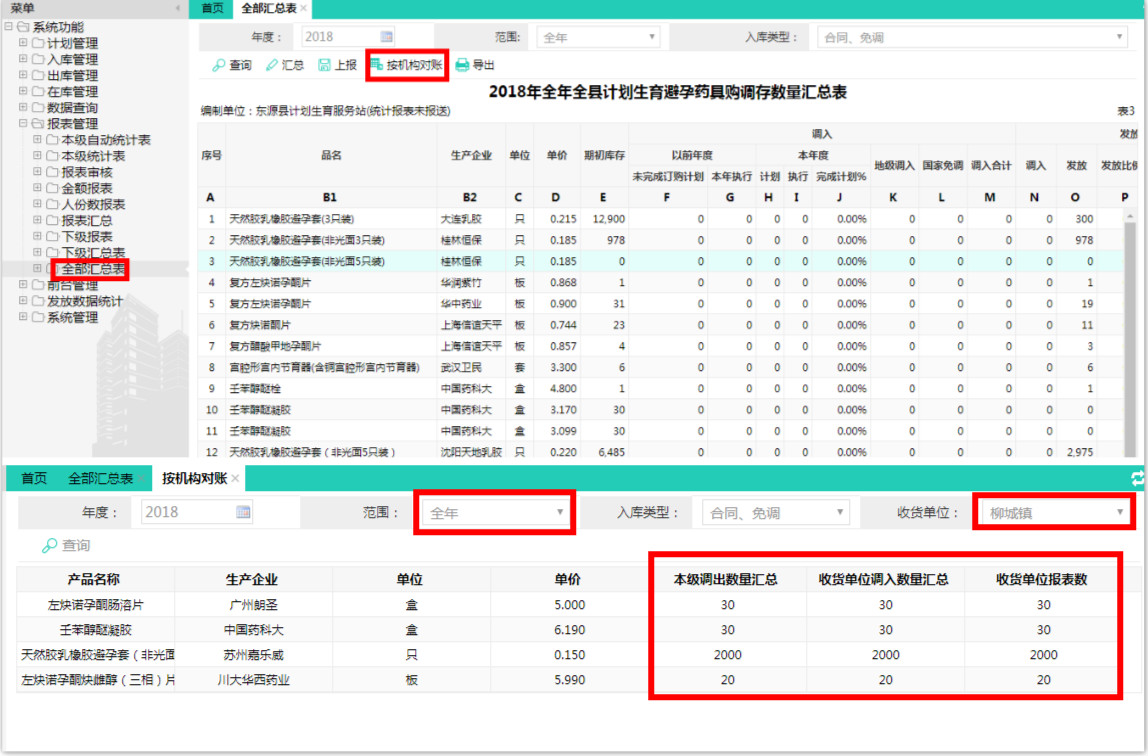Open the calendar icon in the upper 年度 field

[x=387, y=37]
